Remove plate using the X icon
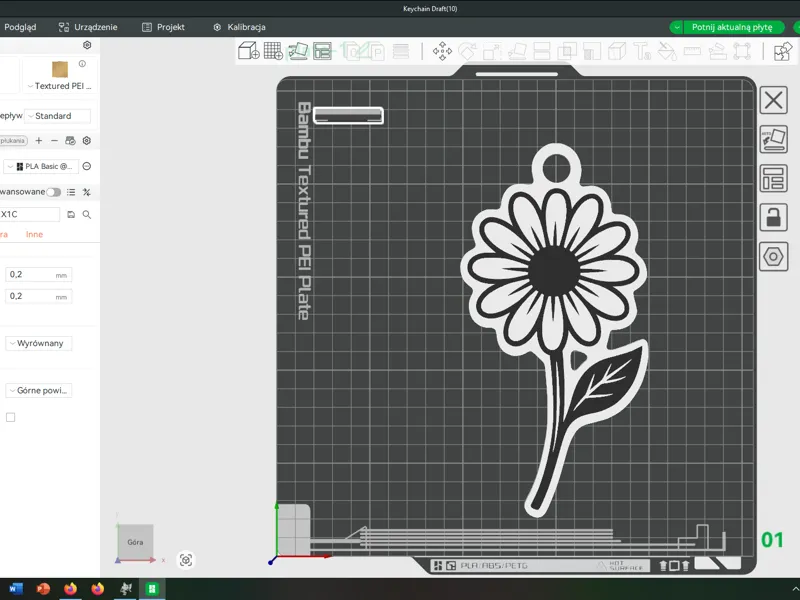800x600 pixels. (773, 100)
